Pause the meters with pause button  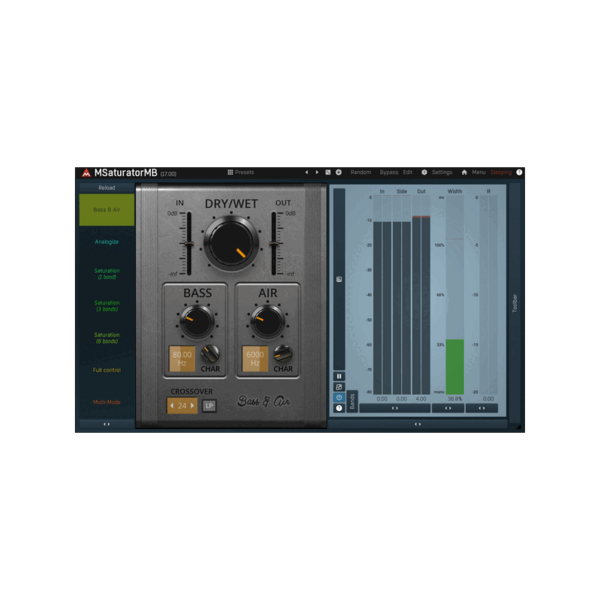coord(339,377)
